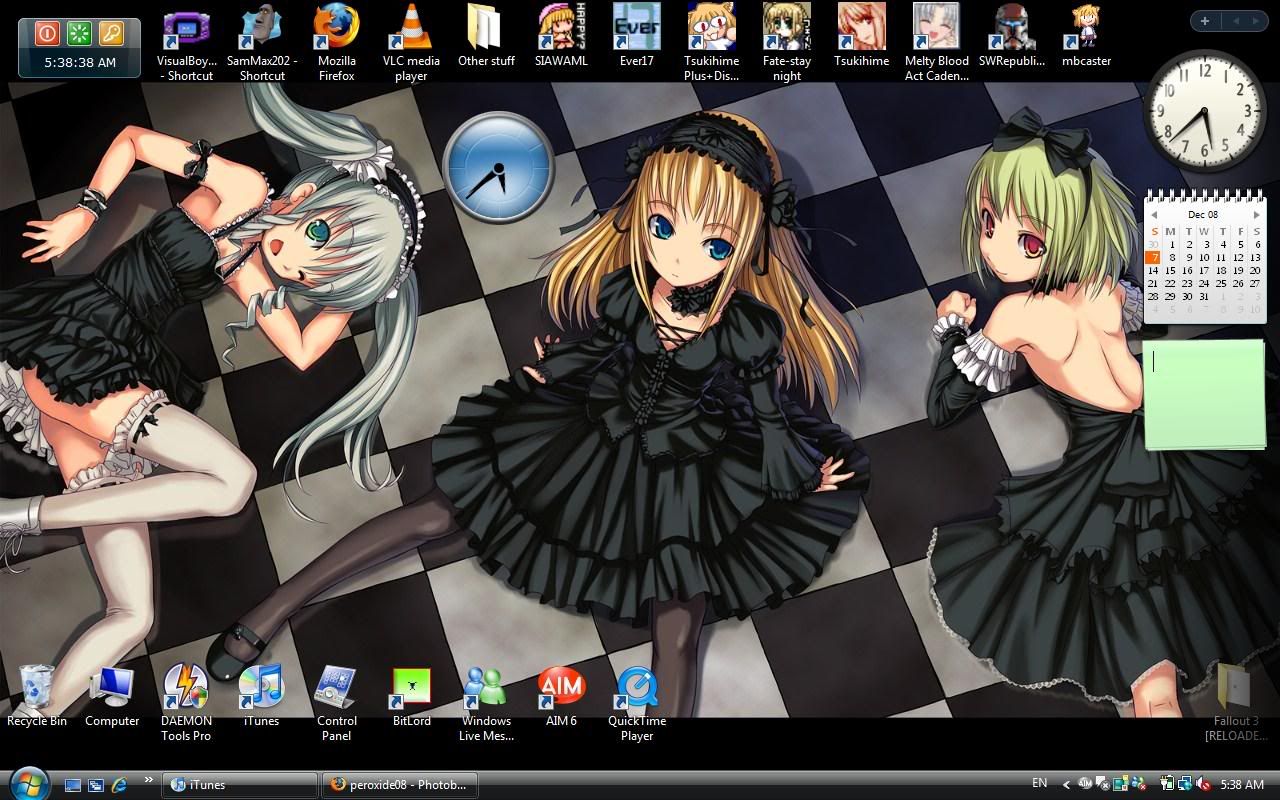Go to previous month in the calendar gadget
The width and height of the screenshot is (1280, 800).
pyautogui.click(x=1153, y=215)
